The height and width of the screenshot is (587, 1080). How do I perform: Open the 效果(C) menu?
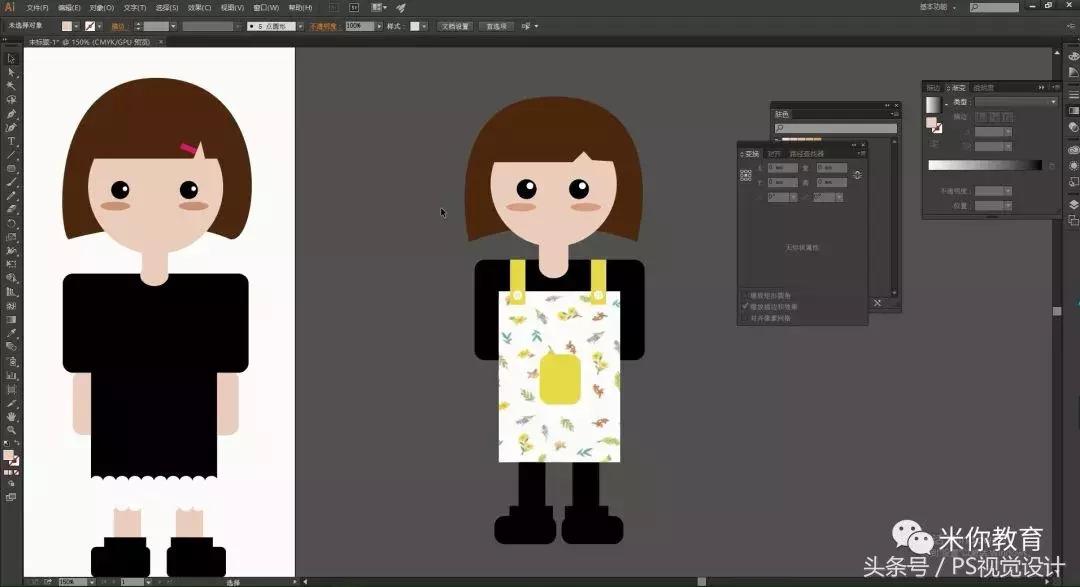pos(199,7)
